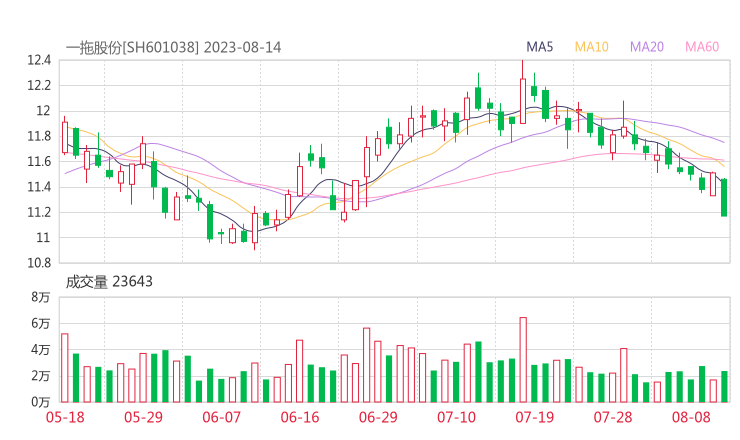Click the 10.8 price axis label
This screenshot has height=440, width=740.
click(x=39, y=263)
